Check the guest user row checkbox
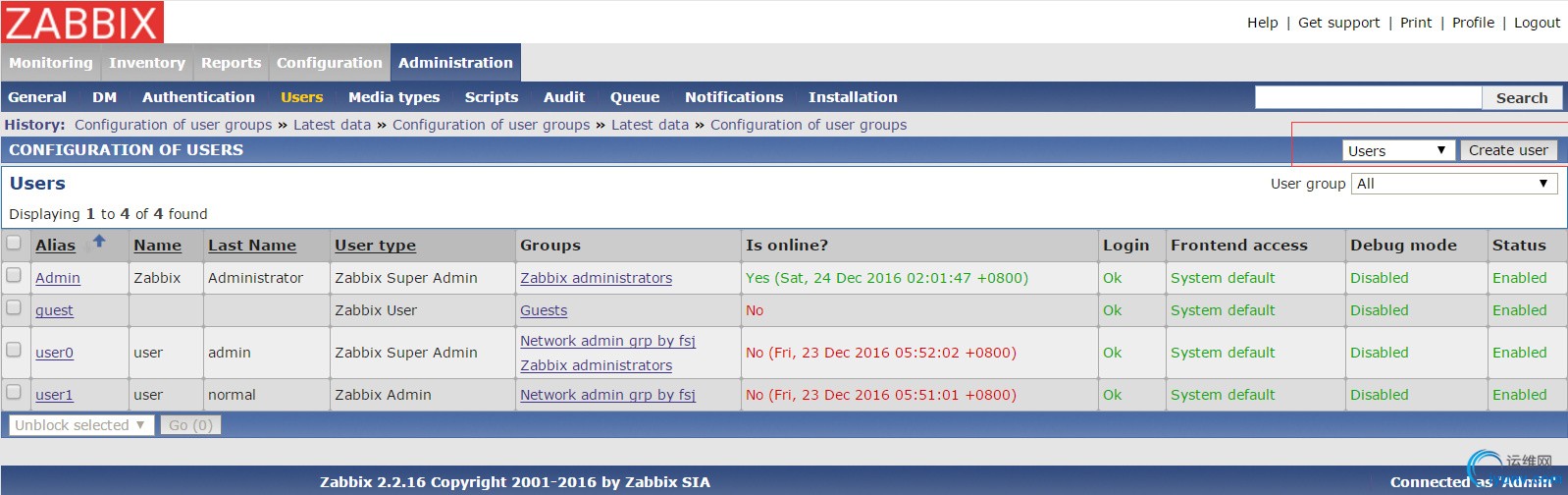The width and height of the screenshot is (1568, 495). pos(14,307)
